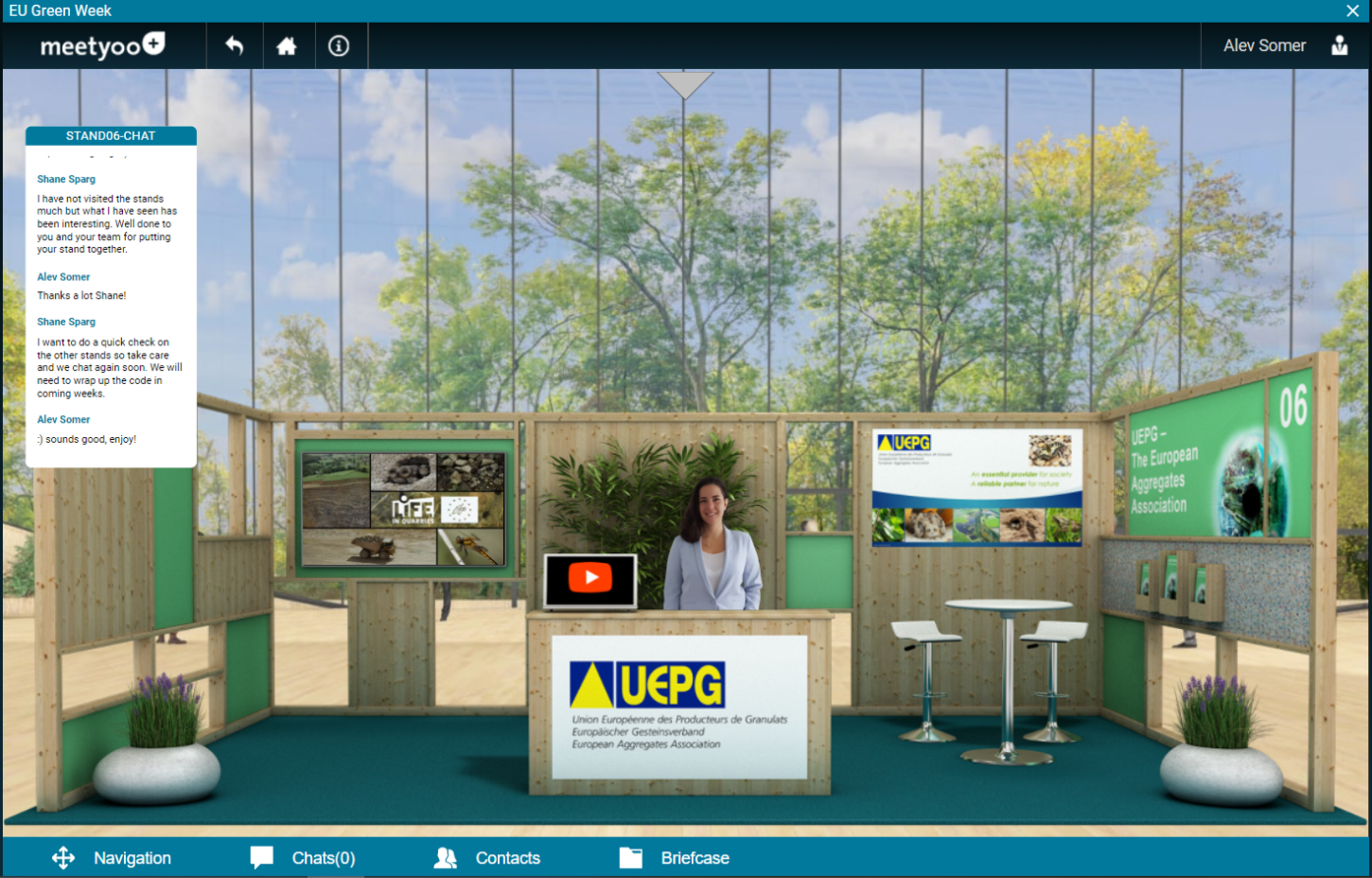Viewport: 1372px width, 878px height.
Task: Click the UEPG logo on the desk
Action: point(647,685)
